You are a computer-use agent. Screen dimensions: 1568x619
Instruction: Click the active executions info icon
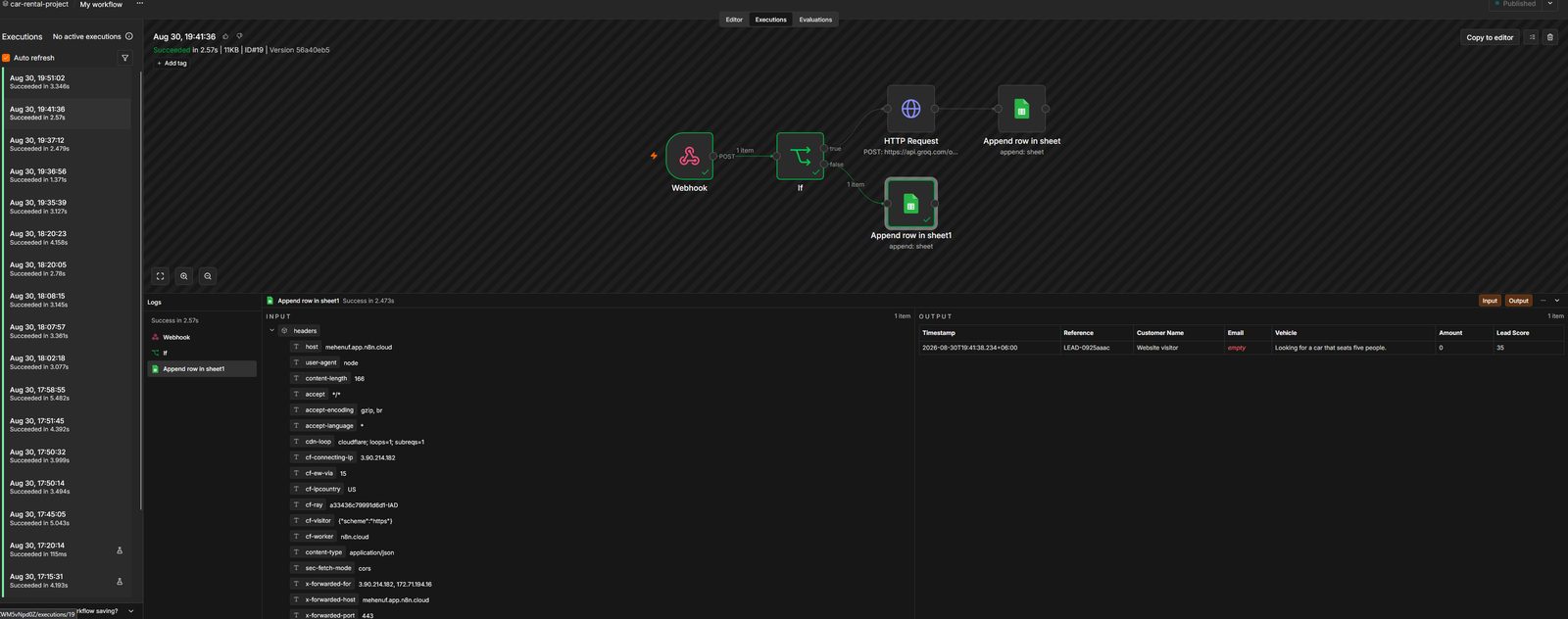[129, 36]
